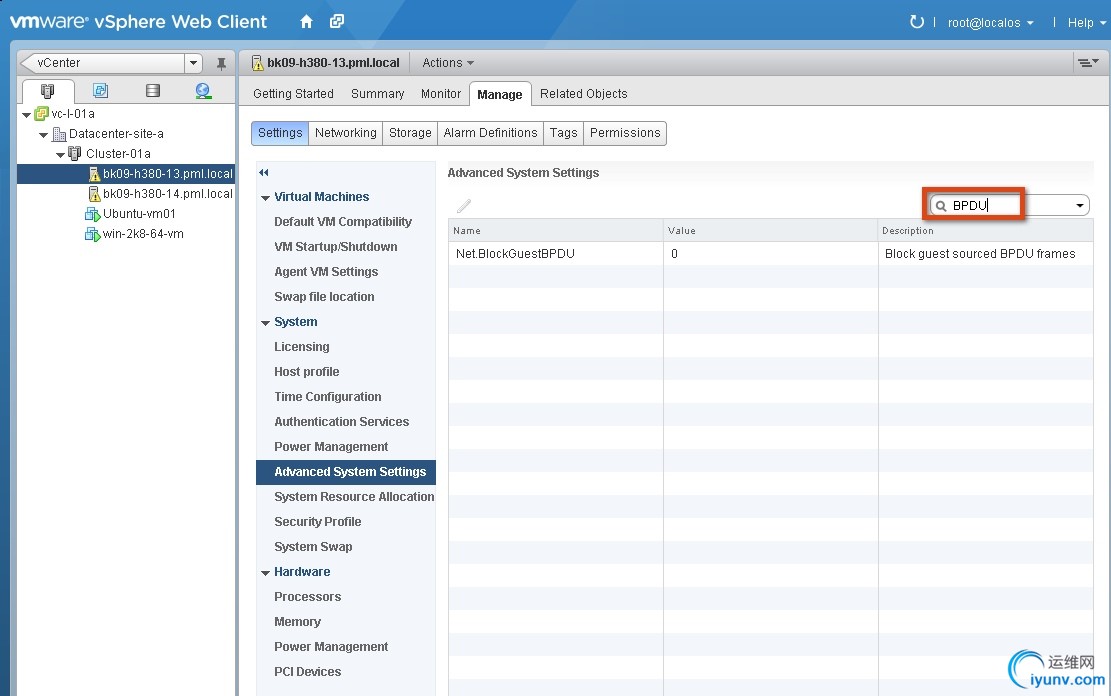
Task: Go to vSphere Home via house icon
Action: point(306,22)
